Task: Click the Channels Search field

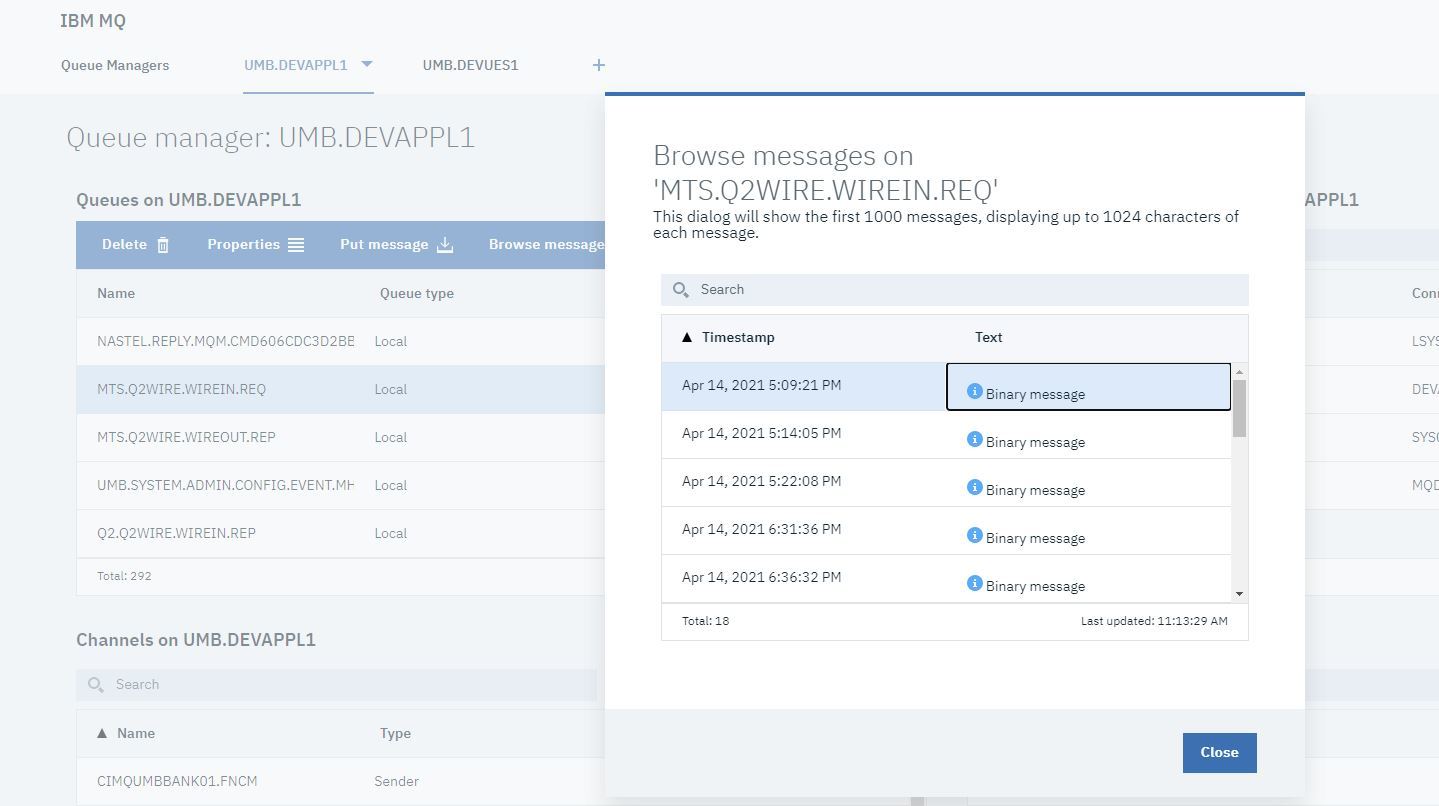Action: click(340, 685)
